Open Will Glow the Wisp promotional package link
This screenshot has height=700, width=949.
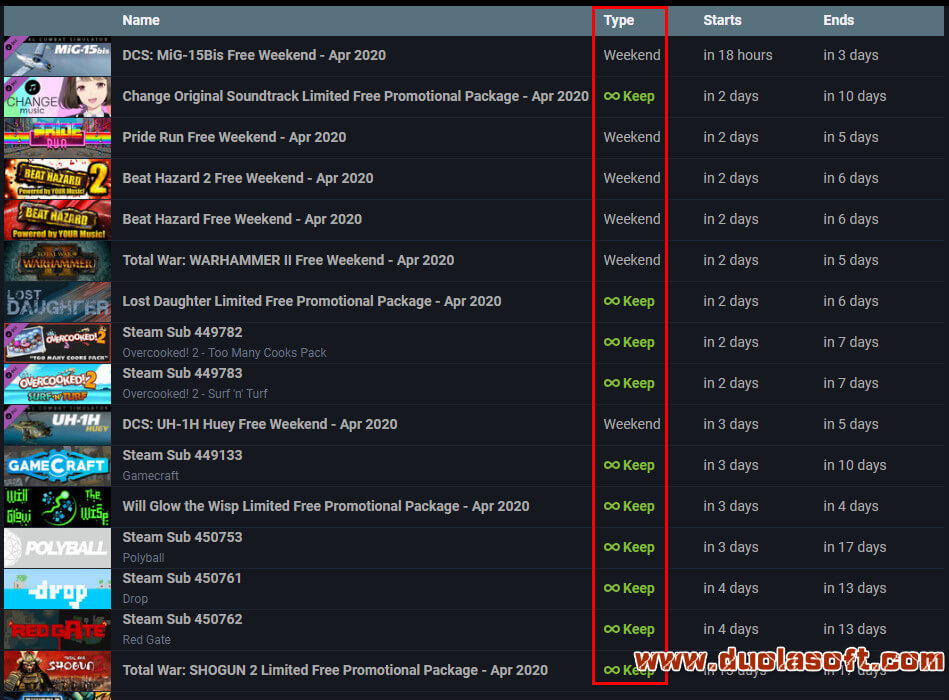[326, 506]
